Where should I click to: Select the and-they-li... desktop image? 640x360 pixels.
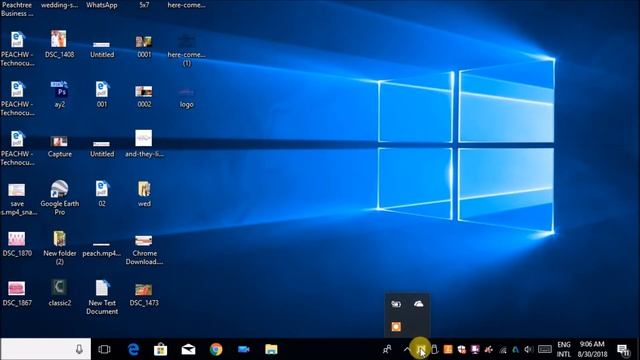(x=144, y=144)
